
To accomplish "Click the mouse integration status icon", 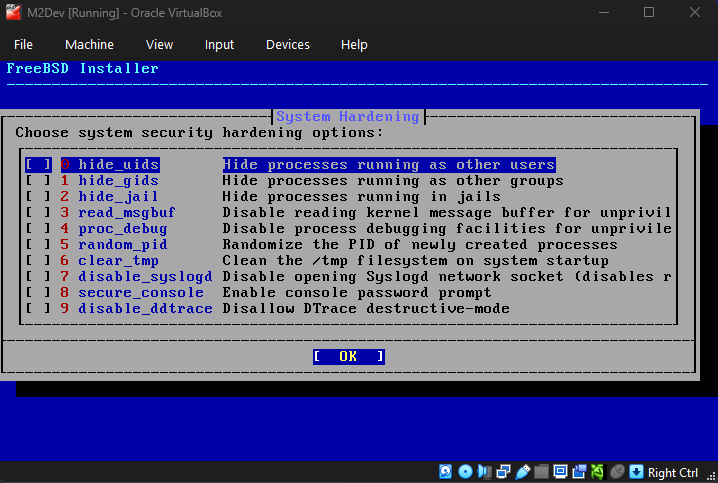I will point(617,472).
